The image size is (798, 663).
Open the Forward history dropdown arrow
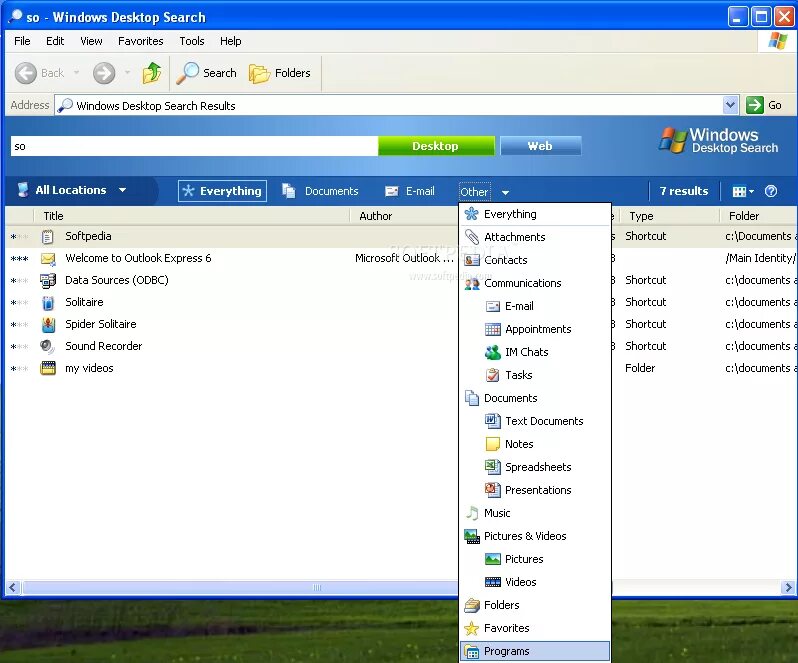[x=127, y=73]
